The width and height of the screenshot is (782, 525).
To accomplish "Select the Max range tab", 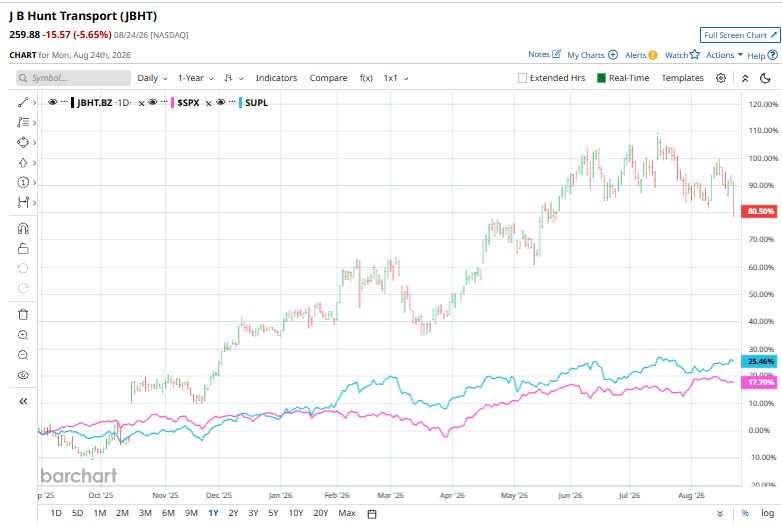I will tap(347, 513).
